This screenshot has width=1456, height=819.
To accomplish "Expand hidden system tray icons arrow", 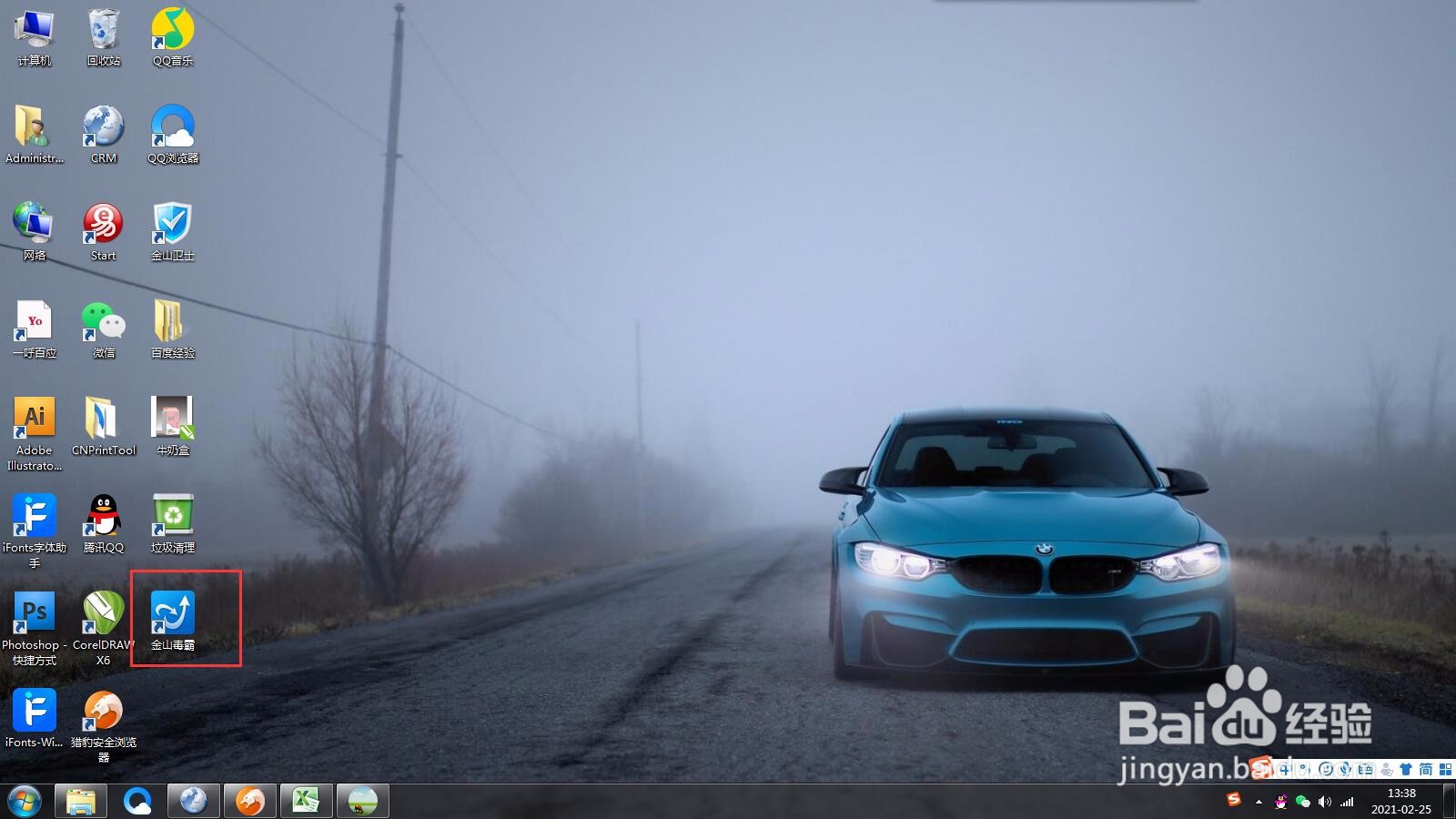I will (x=1259, y=802).
